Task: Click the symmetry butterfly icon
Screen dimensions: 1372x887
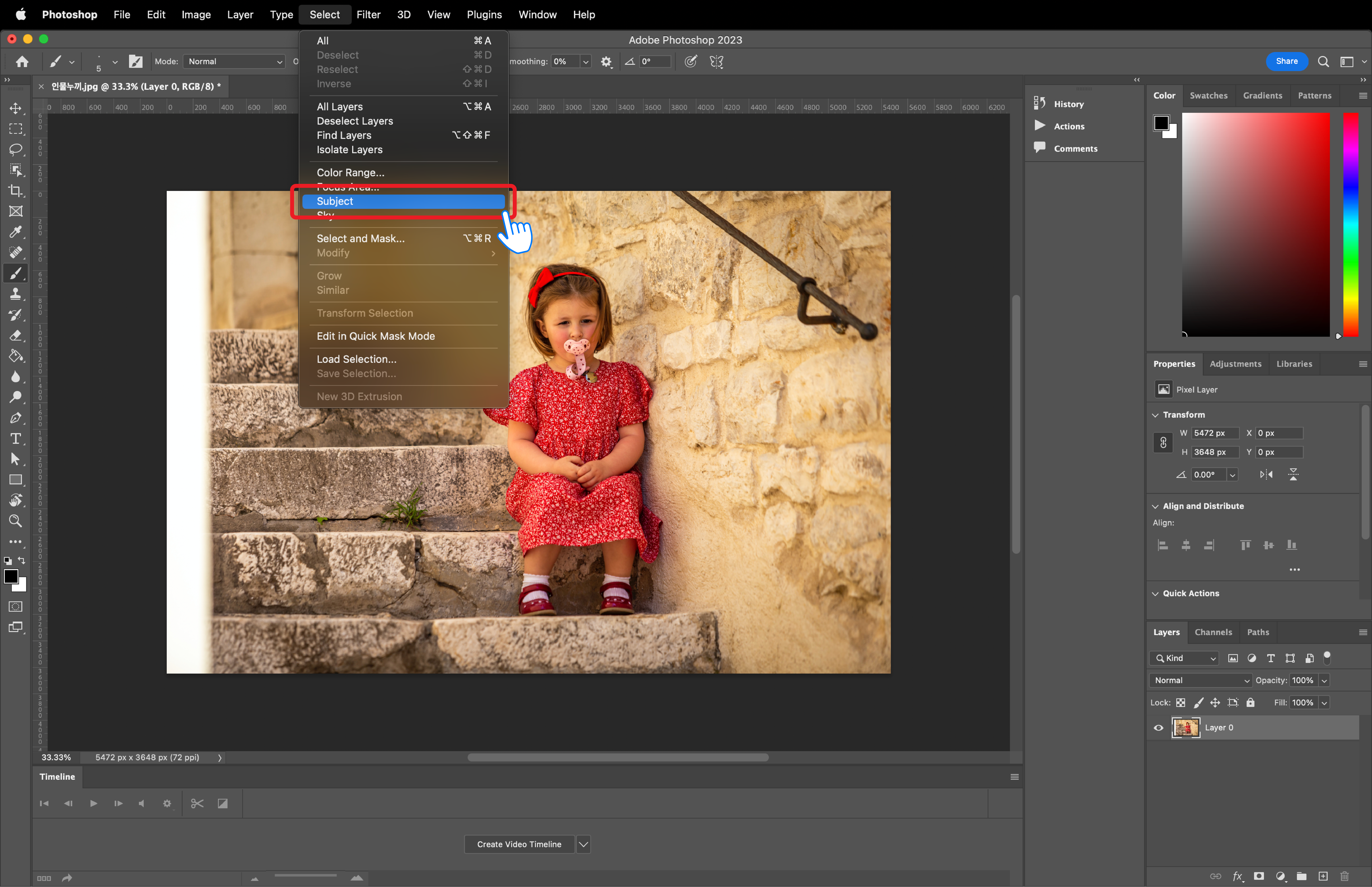Action: pos(716,62)
